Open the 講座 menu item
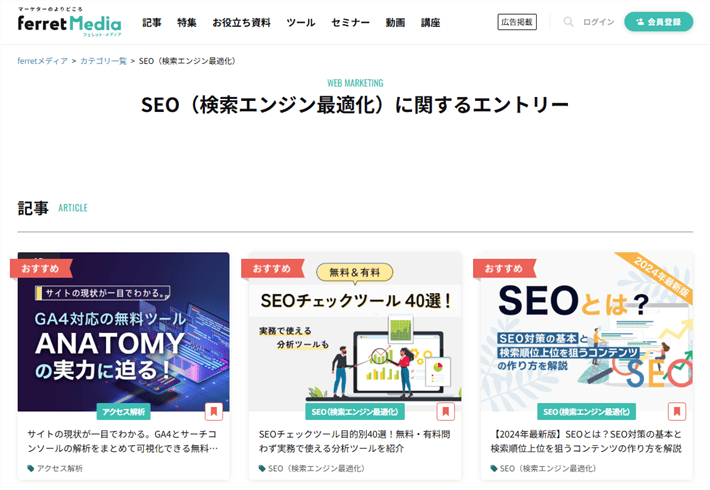 (x=431, y=23)
